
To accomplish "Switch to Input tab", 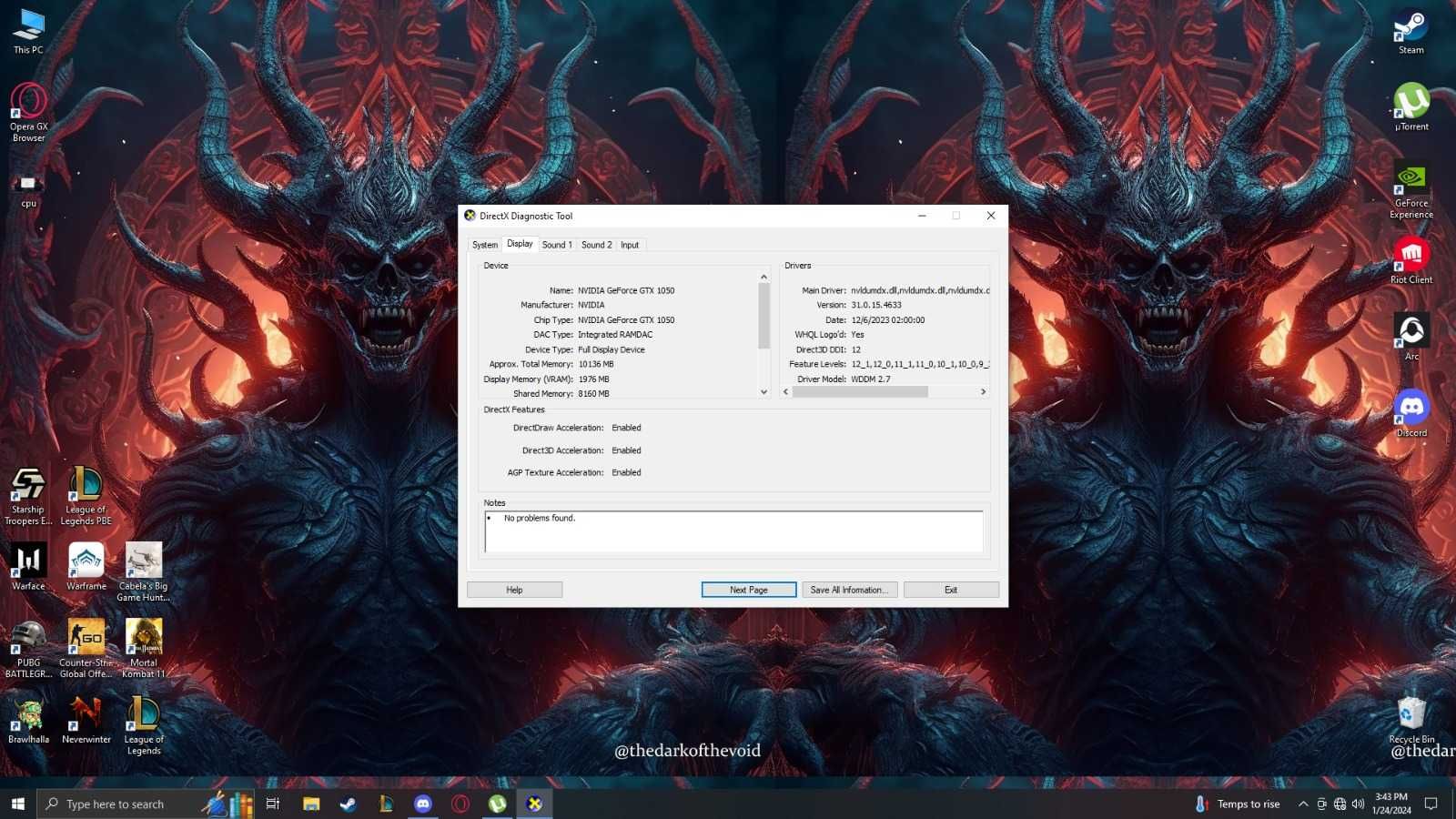I will [630, 245].
